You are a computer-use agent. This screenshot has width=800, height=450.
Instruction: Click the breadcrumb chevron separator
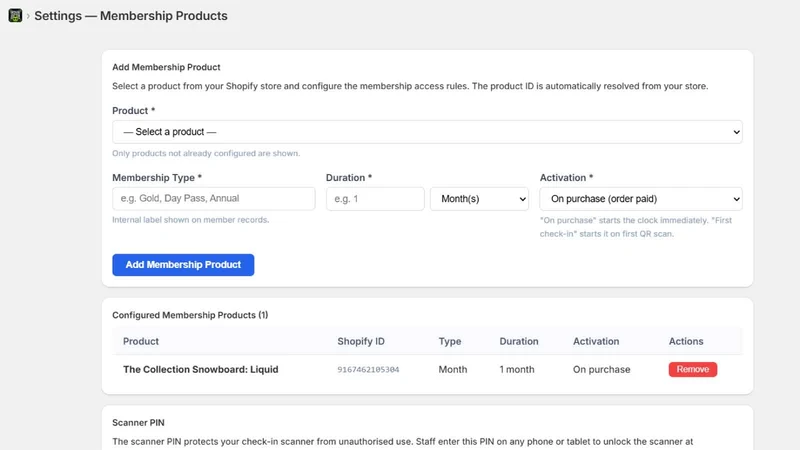coord(28,16)
